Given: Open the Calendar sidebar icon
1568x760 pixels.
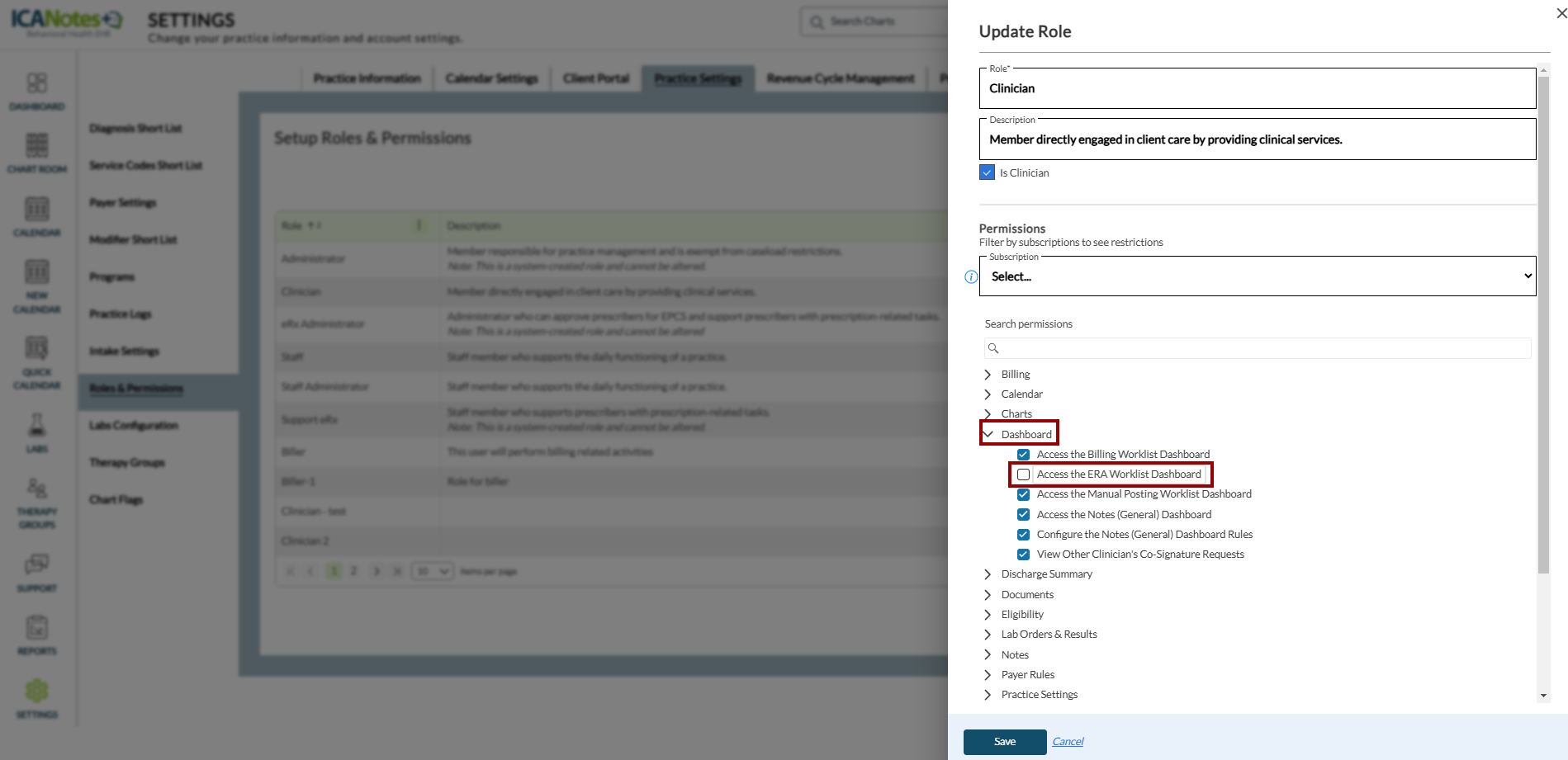Looking at the screenshot, I should coord(37,209).
